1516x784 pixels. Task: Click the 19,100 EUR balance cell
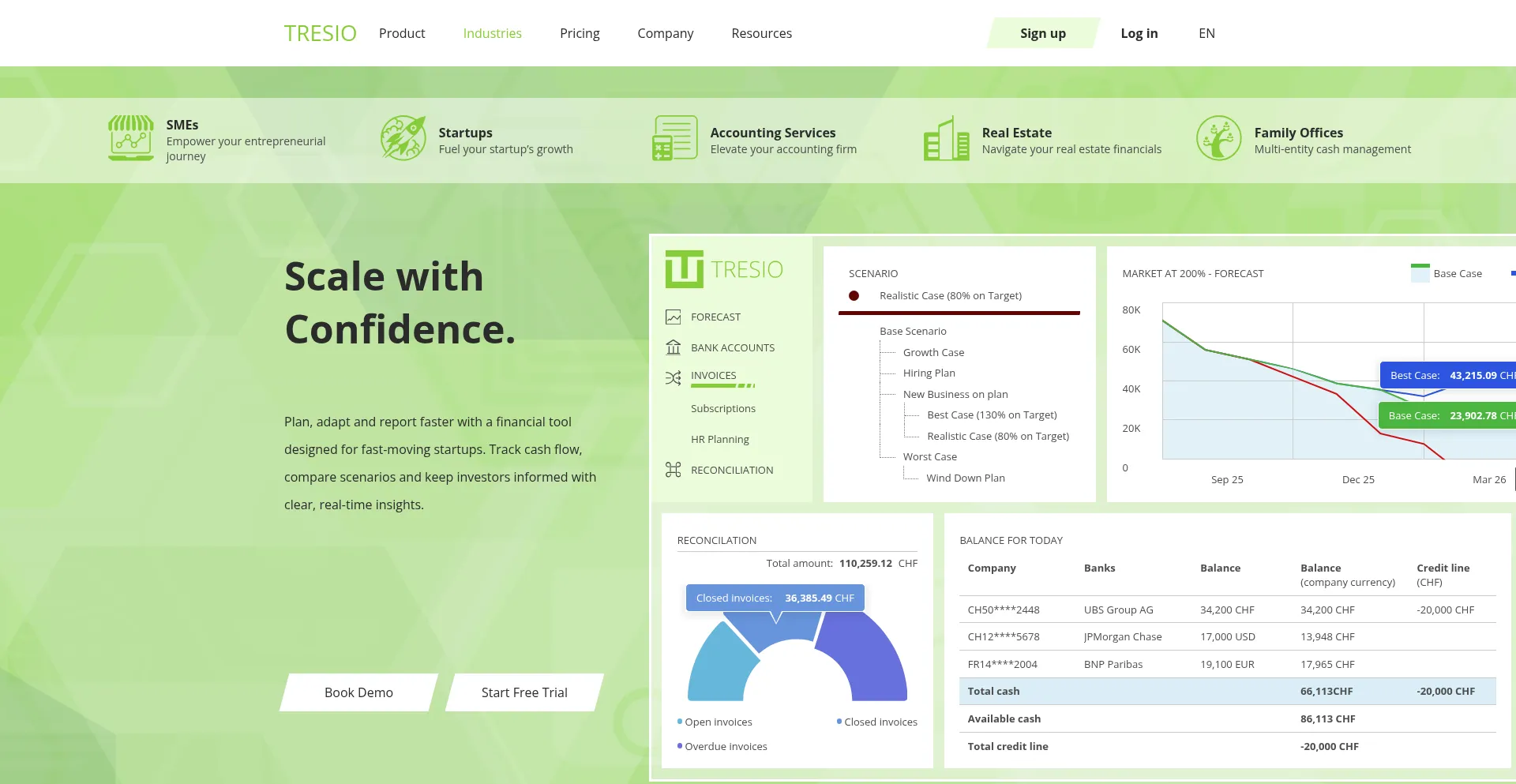click(x=1227, y=665)
